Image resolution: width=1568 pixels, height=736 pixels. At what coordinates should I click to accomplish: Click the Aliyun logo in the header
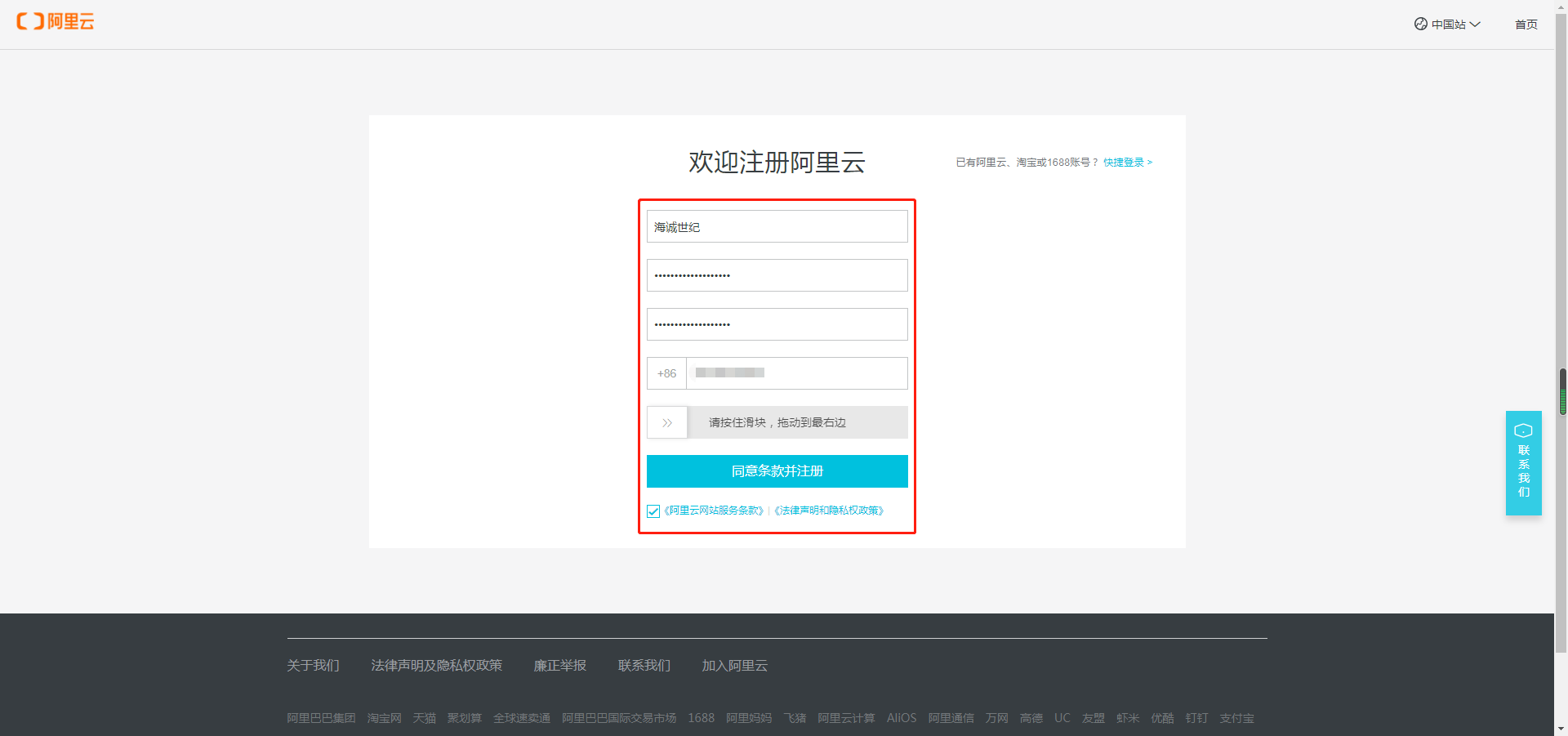click(x=56, y=21)
